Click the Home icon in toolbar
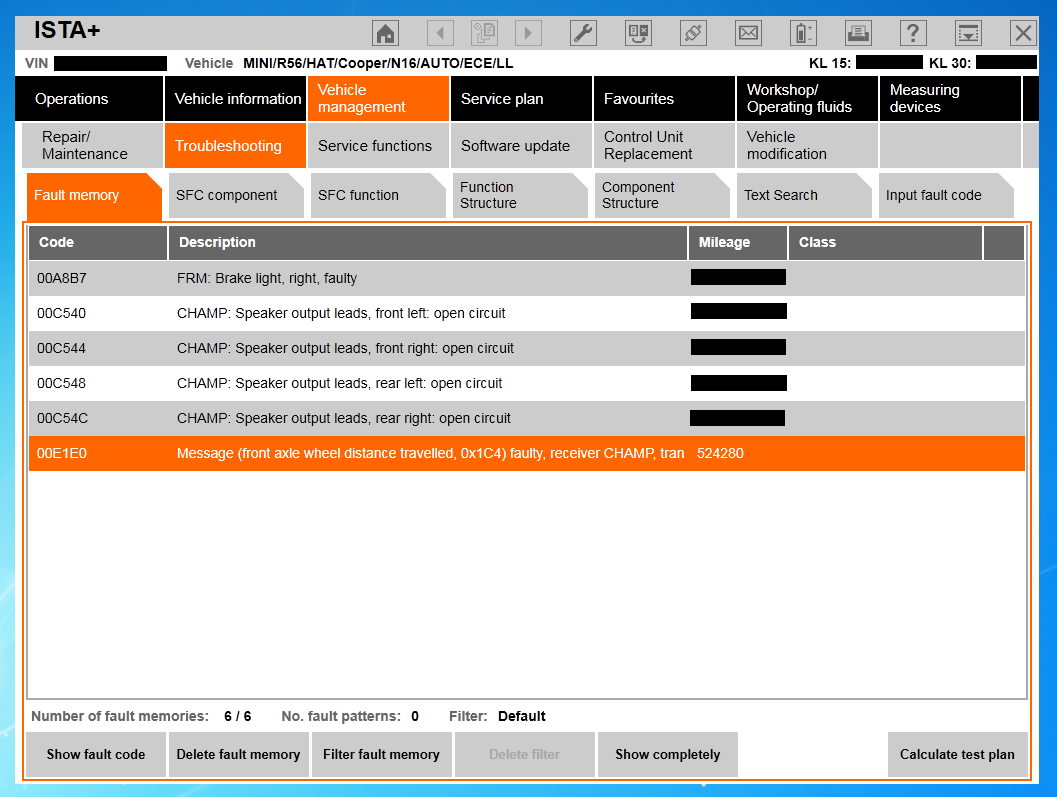Image resolution: width=1057 pixels, height=797 pixels. pos(386,33)
